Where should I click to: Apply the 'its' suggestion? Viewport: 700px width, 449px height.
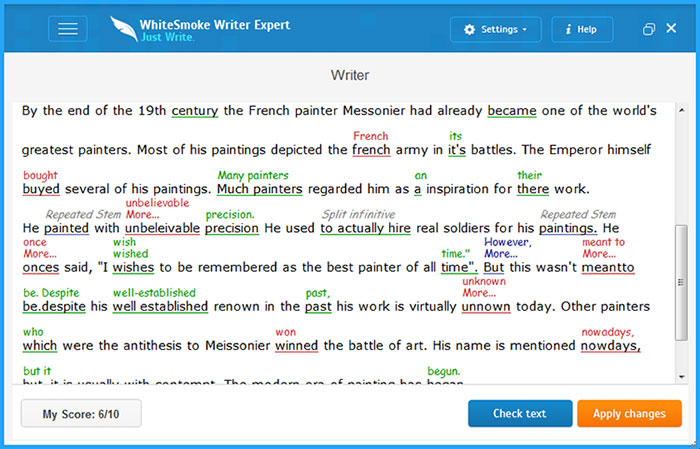point(455,136)
